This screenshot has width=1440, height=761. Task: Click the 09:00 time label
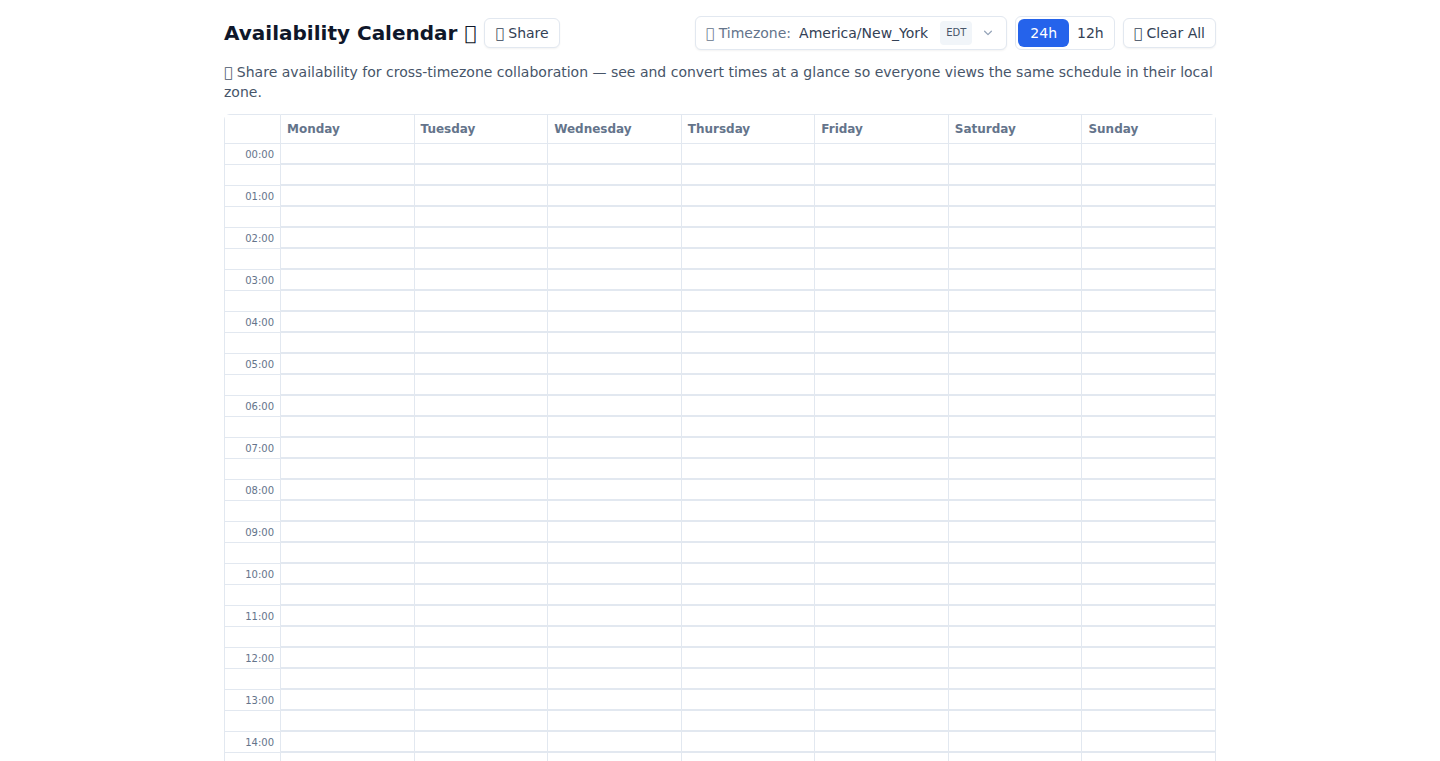coord(259,532)
